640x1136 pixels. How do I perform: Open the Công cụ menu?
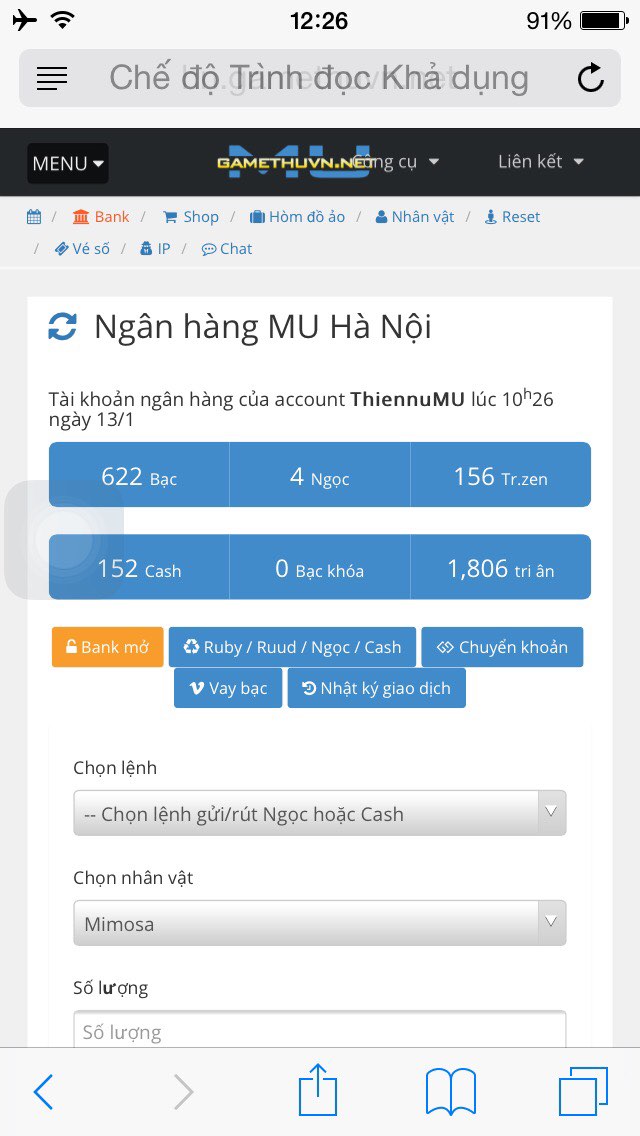(x=396, y=162)
